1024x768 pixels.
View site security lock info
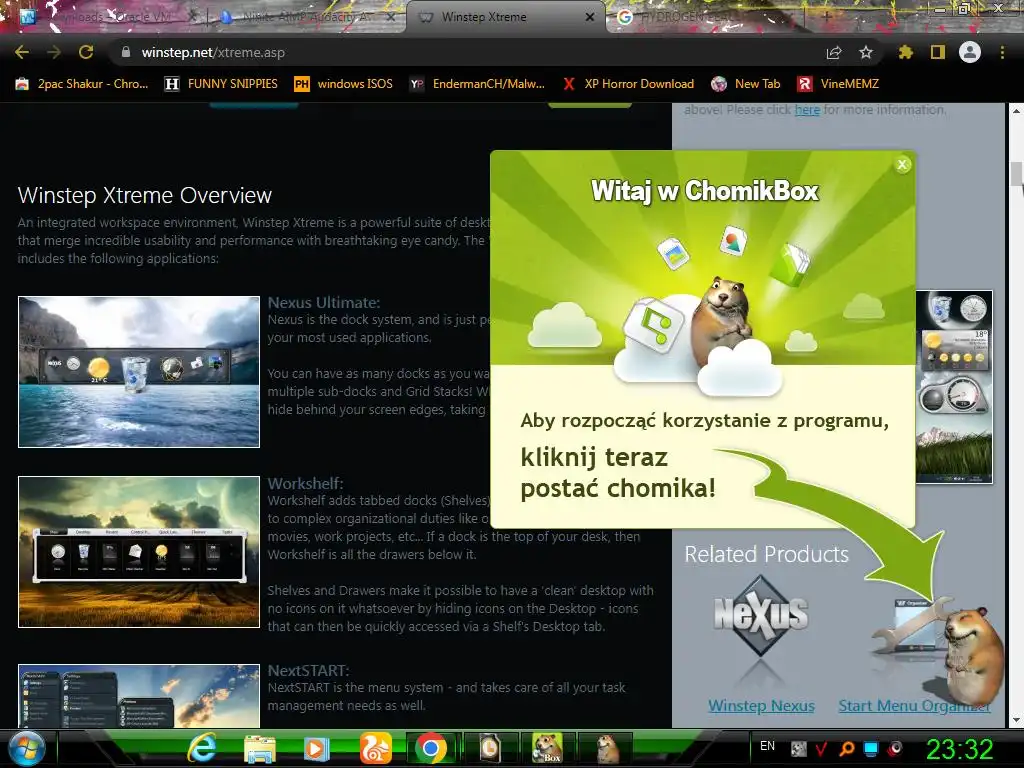coord(126,52)
